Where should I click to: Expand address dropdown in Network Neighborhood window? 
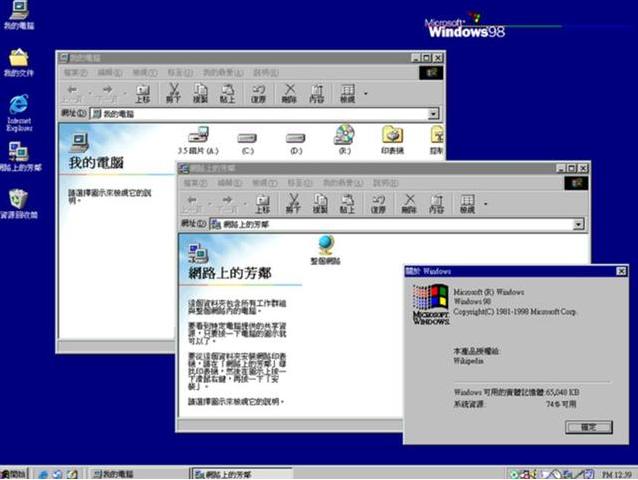pyautogui.click(x=578, y=224)
